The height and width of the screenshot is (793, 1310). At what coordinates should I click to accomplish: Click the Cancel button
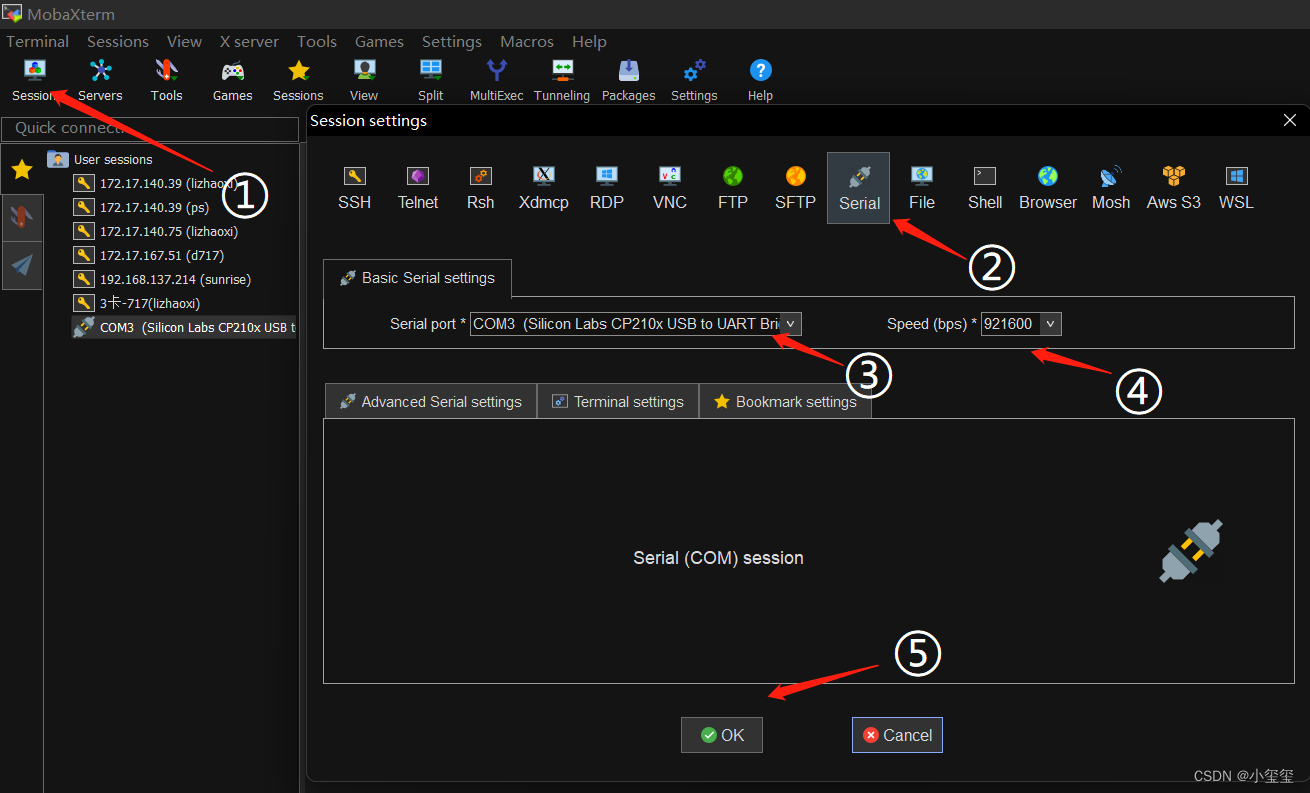(x=897, y=735)
